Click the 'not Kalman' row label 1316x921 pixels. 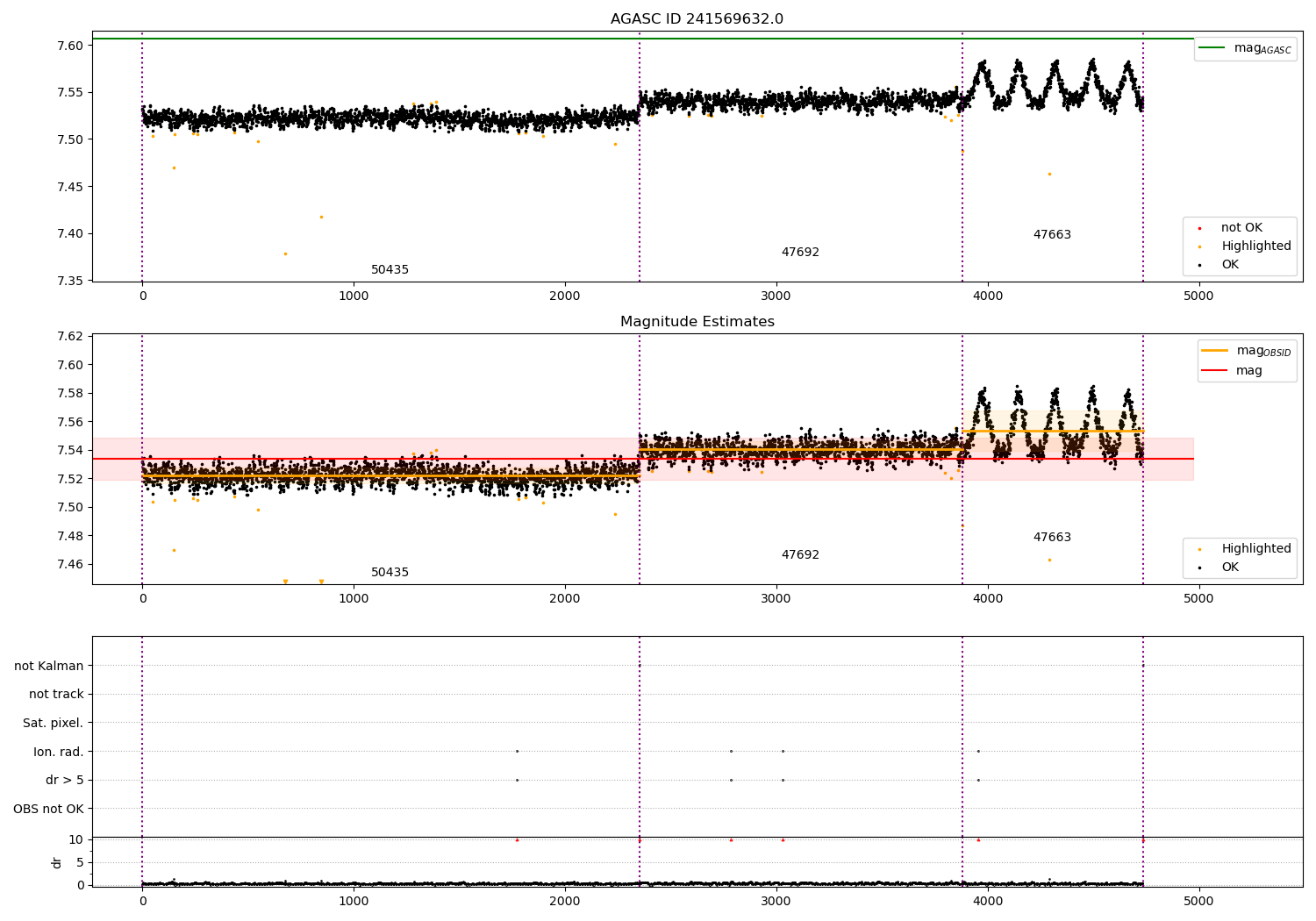pyautogui.click(x=49, y=667)
